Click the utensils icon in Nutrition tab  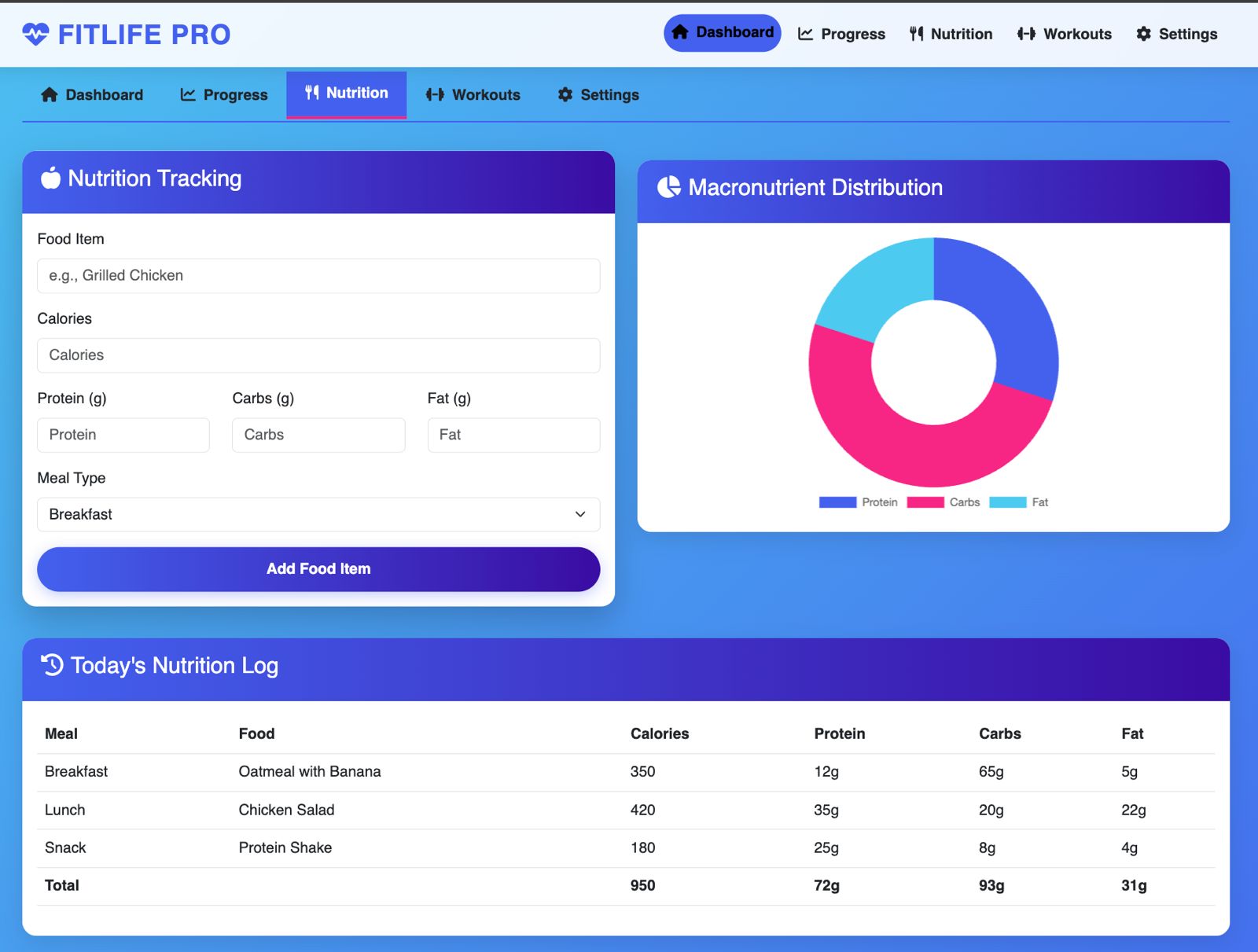pyautogui.click(x=312, y=93)
